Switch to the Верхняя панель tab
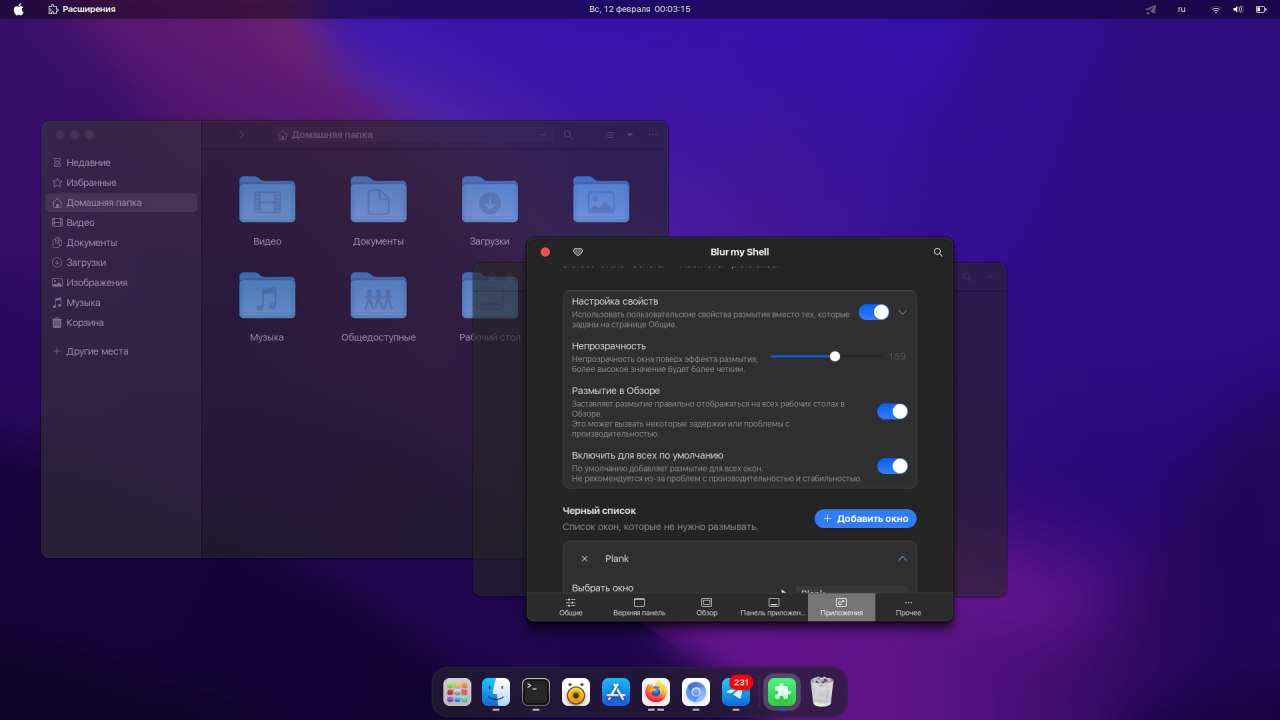 point(639,607)
